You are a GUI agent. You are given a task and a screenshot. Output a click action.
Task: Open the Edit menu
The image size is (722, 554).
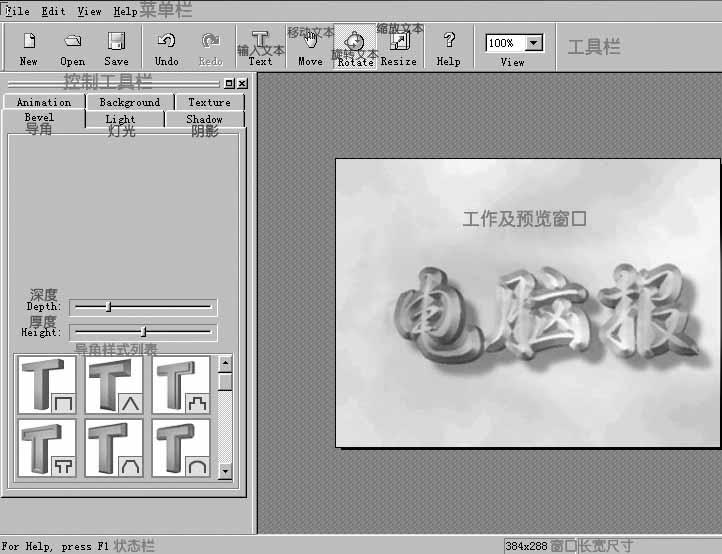pos(53,12)
